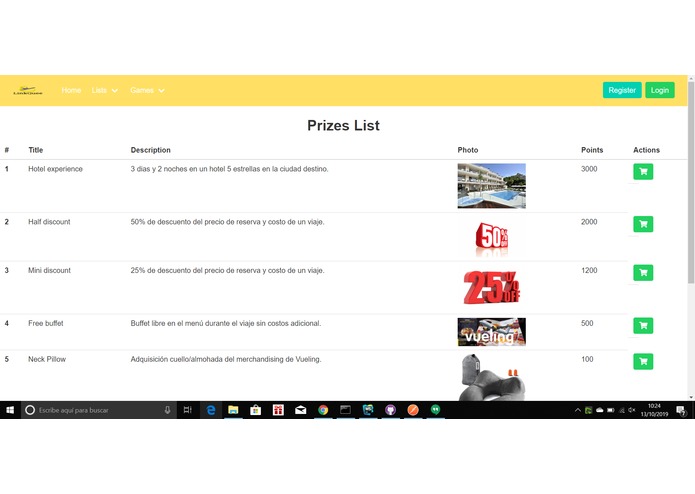Viewport: 695px width, 494px height.
Task: Show hidden system tray icons
Action: click(578, 410)
